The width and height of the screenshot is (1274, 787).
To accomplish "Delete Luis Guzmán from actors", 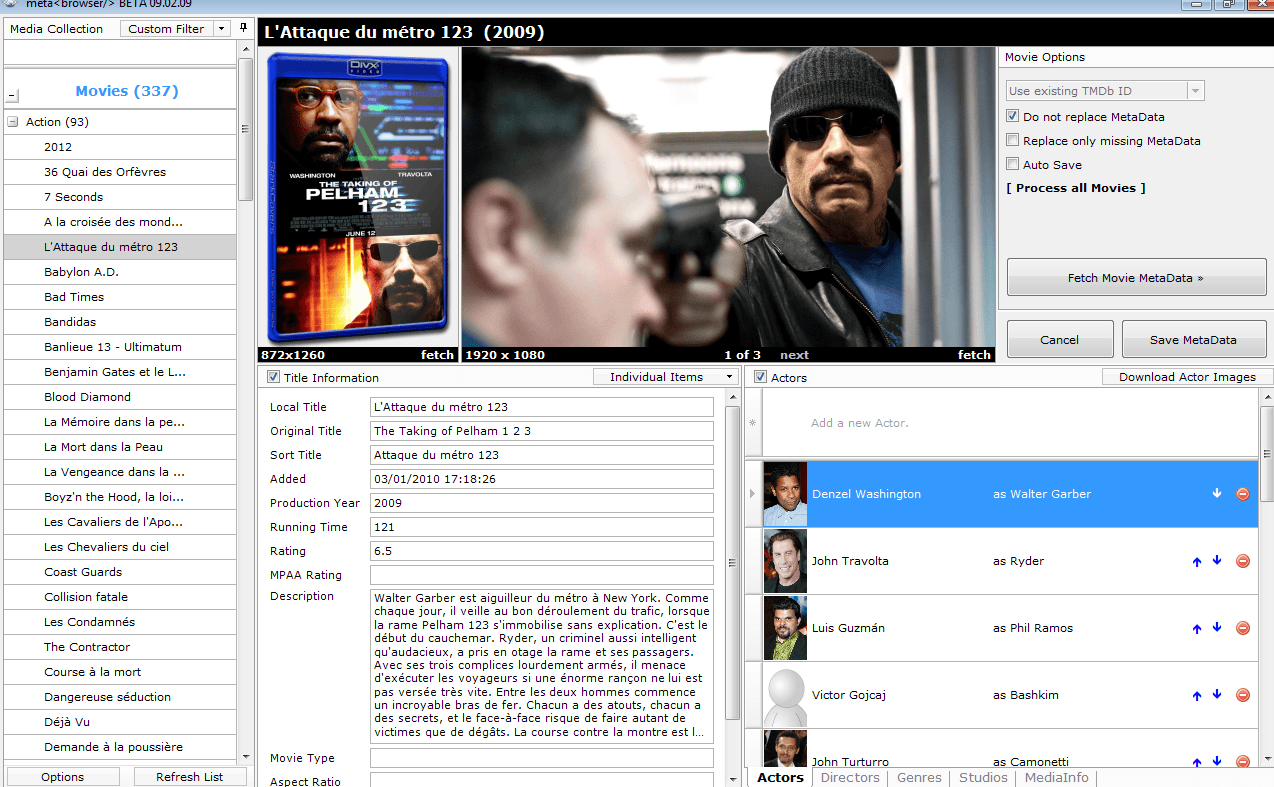I will pos(1243,628).
